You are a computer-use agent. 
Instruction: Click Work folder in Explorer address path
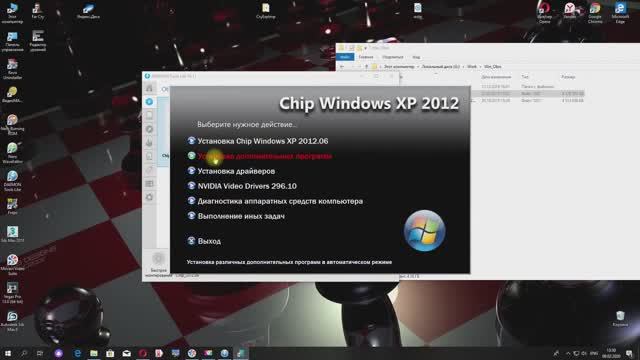[x=472, y=67]
